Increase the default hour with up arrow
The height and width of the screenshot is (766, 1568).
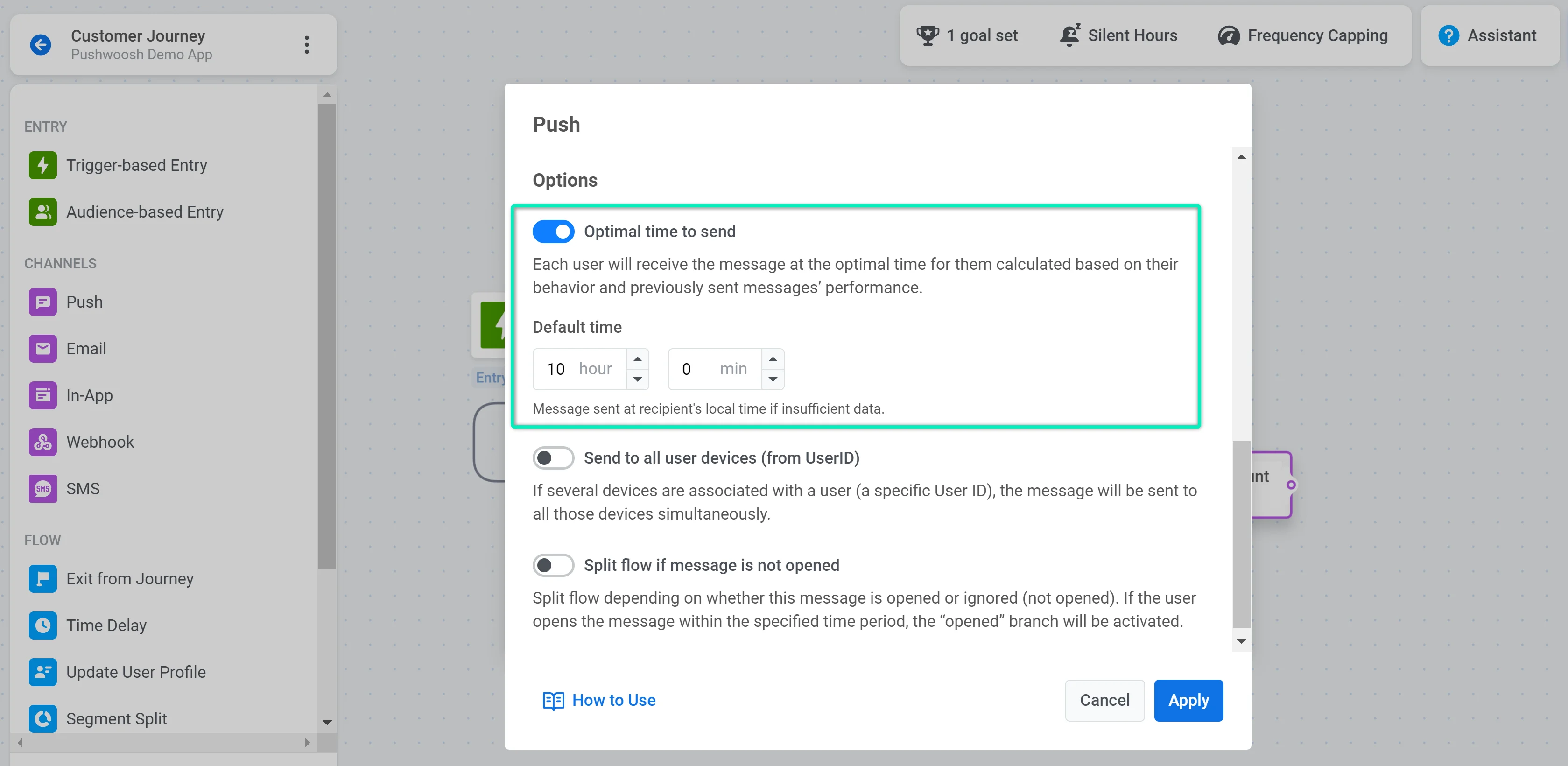coord(637,359)
